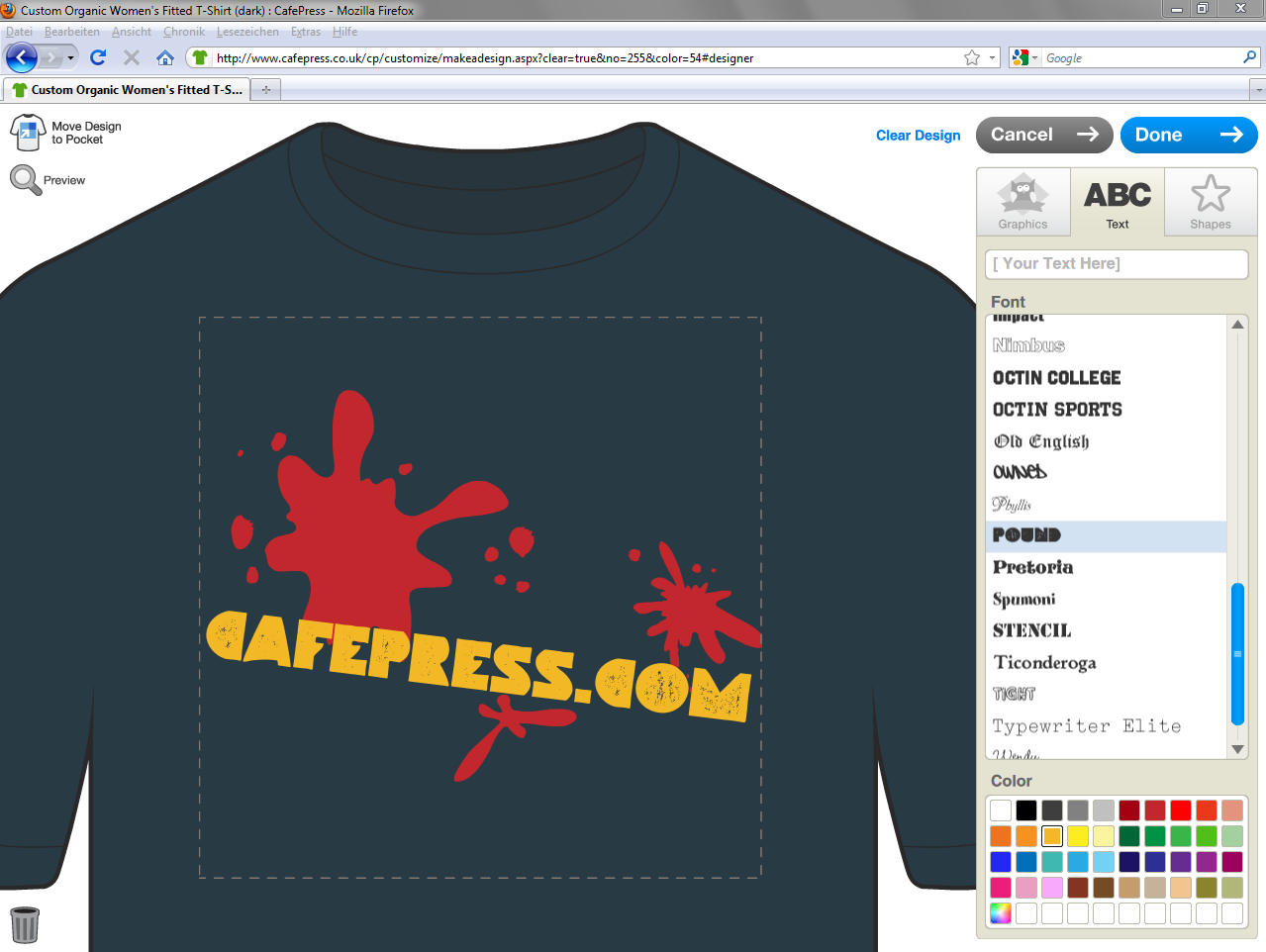Image resolution: width=1266 pixels, height=952 pixels.
Task: Click the font list scroll up arrow
Action: click(1237, 325)
